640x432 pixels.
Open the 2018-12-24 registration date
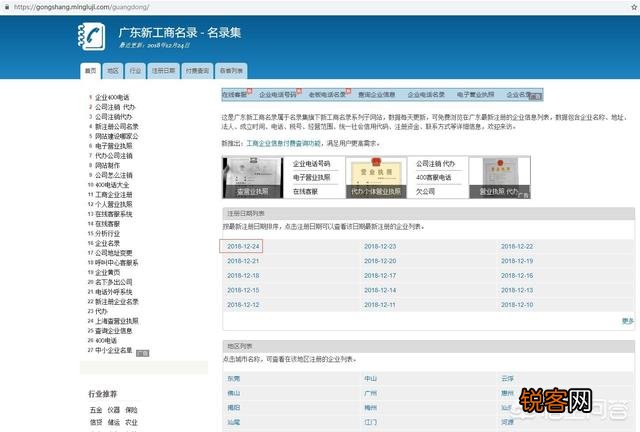[x=243, y=246]
